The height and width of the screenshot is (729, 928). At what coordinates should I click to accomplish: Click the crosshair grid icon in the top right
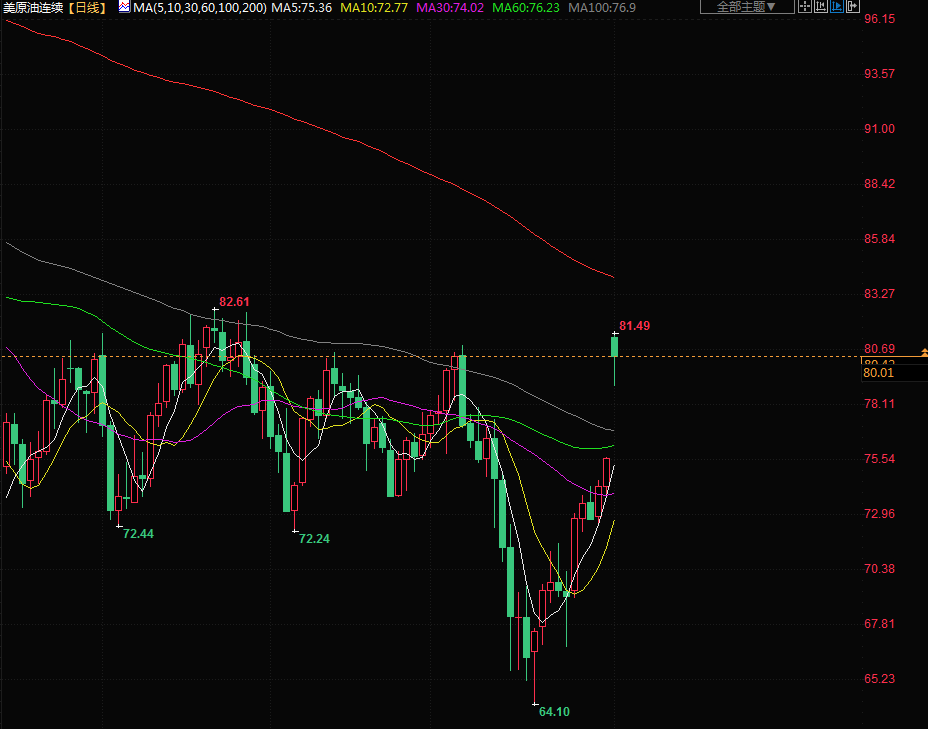tap(806, 7)
